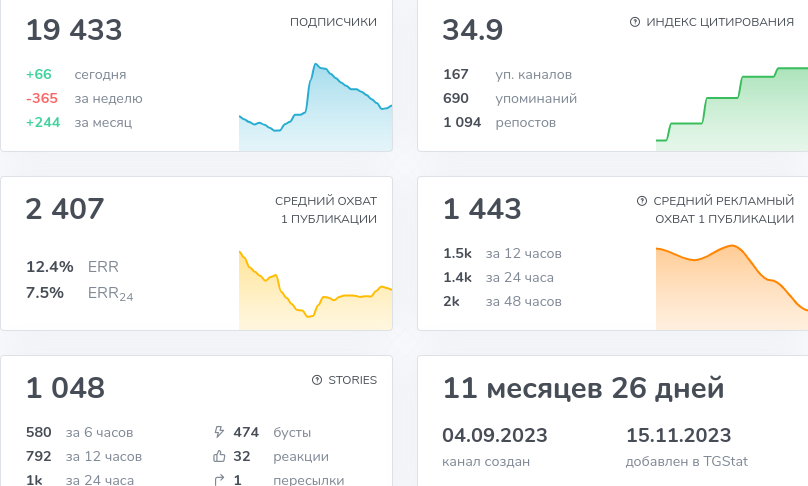Click the thumbs-up reactions icon
The width and height of the screenshot is (808, 486).
(219, 456)
